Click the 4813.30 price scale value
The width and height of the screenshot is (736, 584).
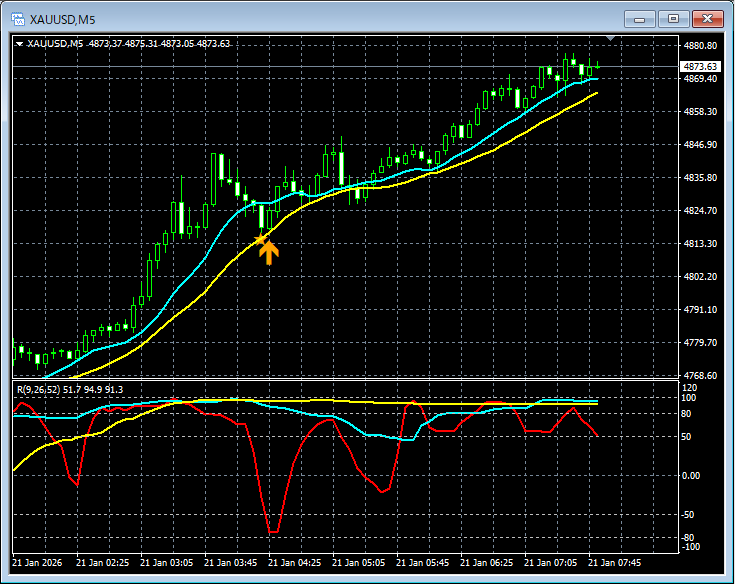(x=700, y=244)
